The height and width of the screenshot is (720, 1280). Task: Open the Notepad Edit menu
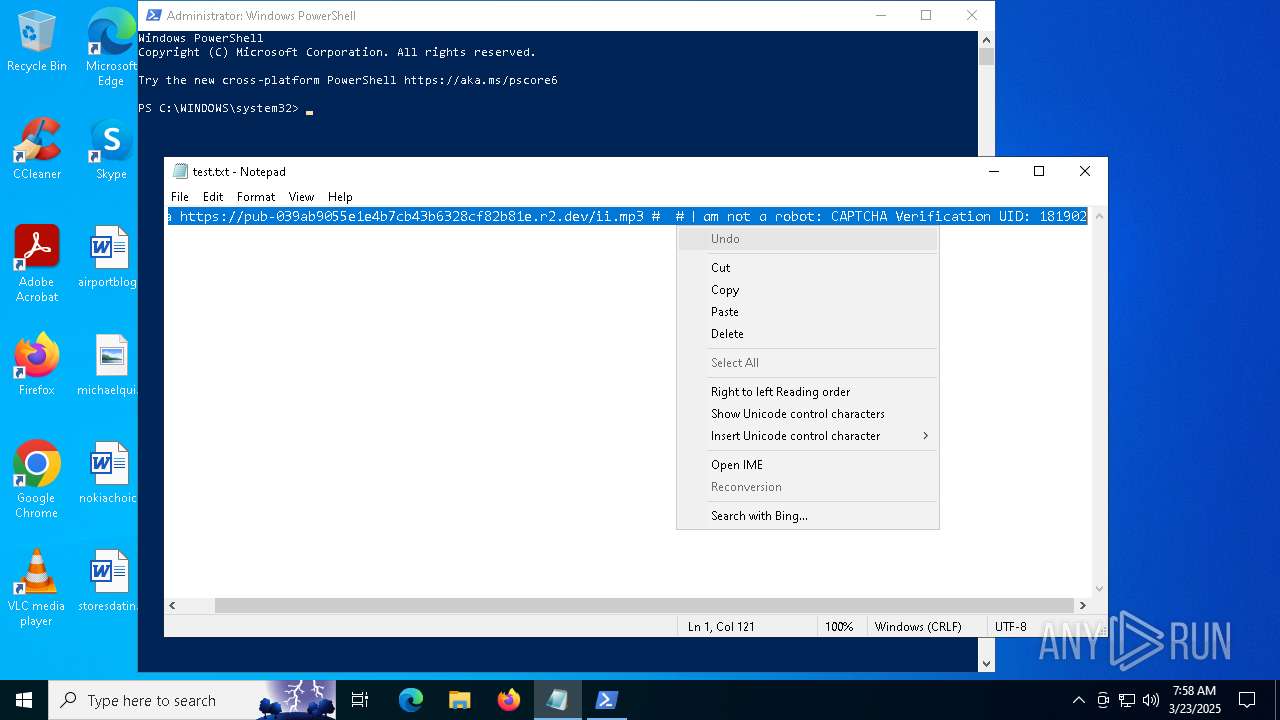tap(213, 197)
